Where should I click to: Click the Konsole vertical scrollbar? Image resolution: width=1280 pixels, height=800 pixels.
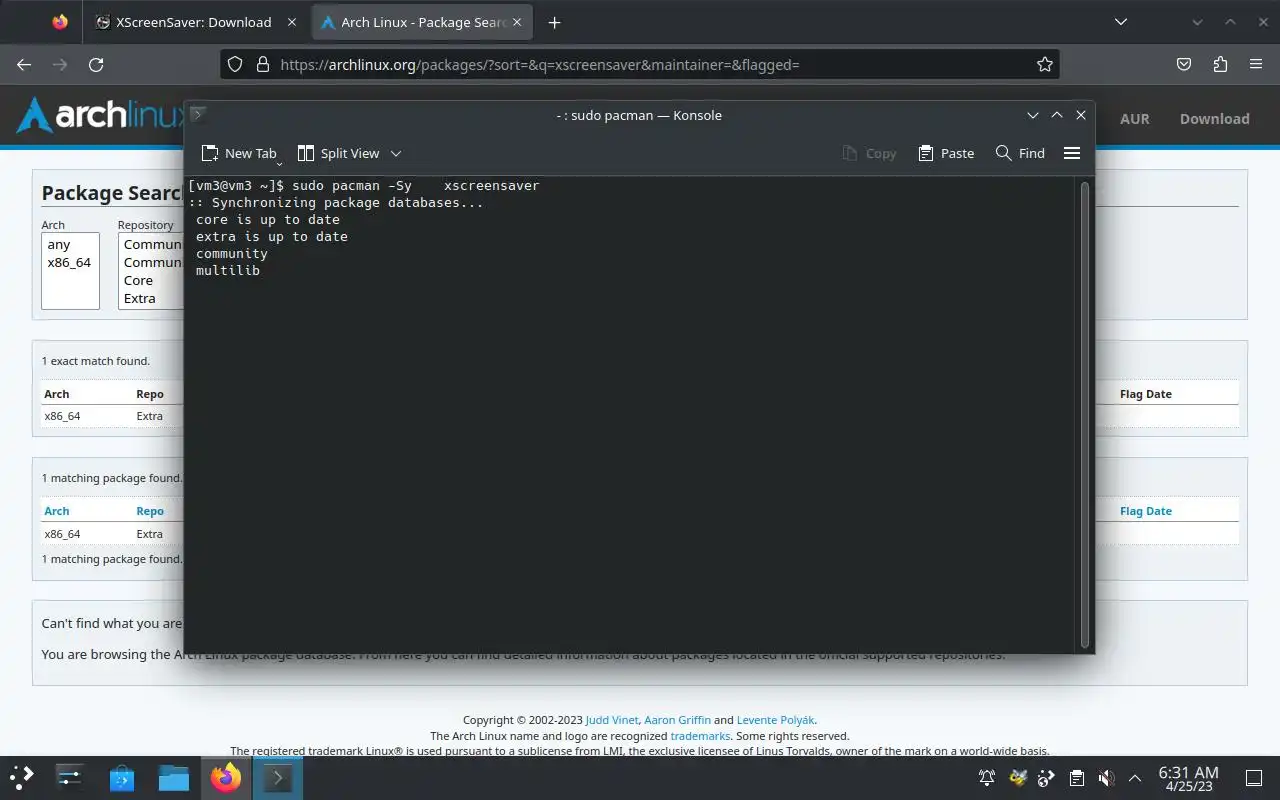(x=1085, y=414)
